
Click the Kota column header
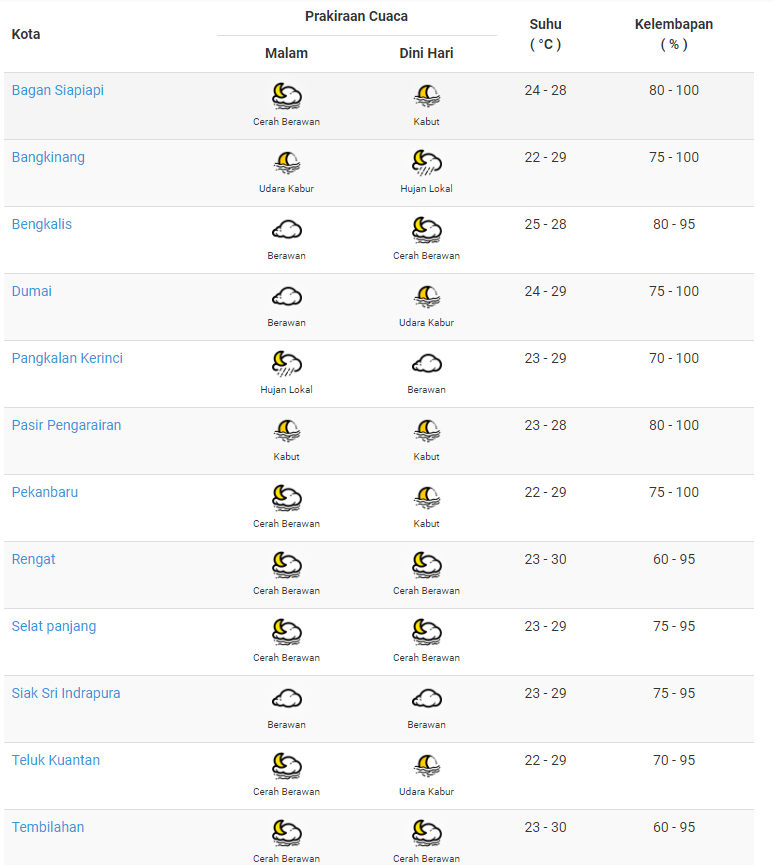pyautogui.click(x=26, y=34)
